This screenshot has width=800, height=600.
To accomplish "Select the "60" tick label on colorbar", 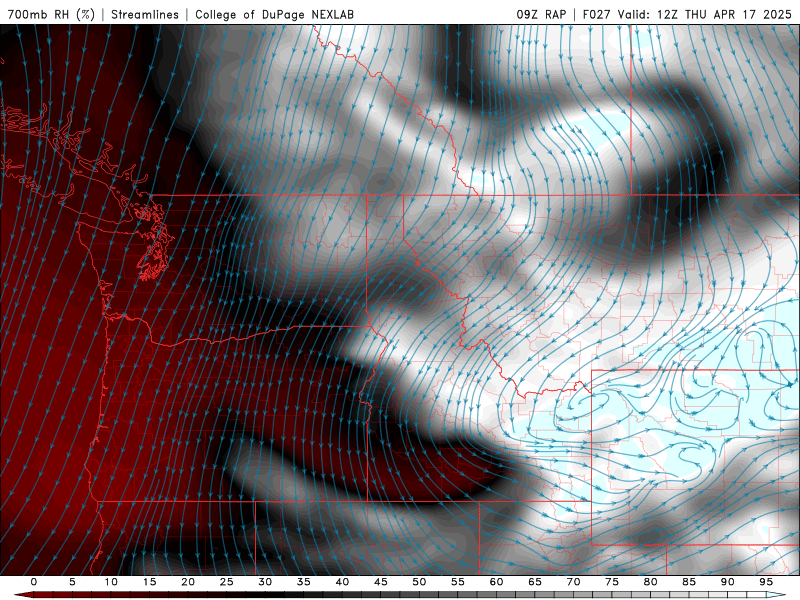I will tap(496, 582).
